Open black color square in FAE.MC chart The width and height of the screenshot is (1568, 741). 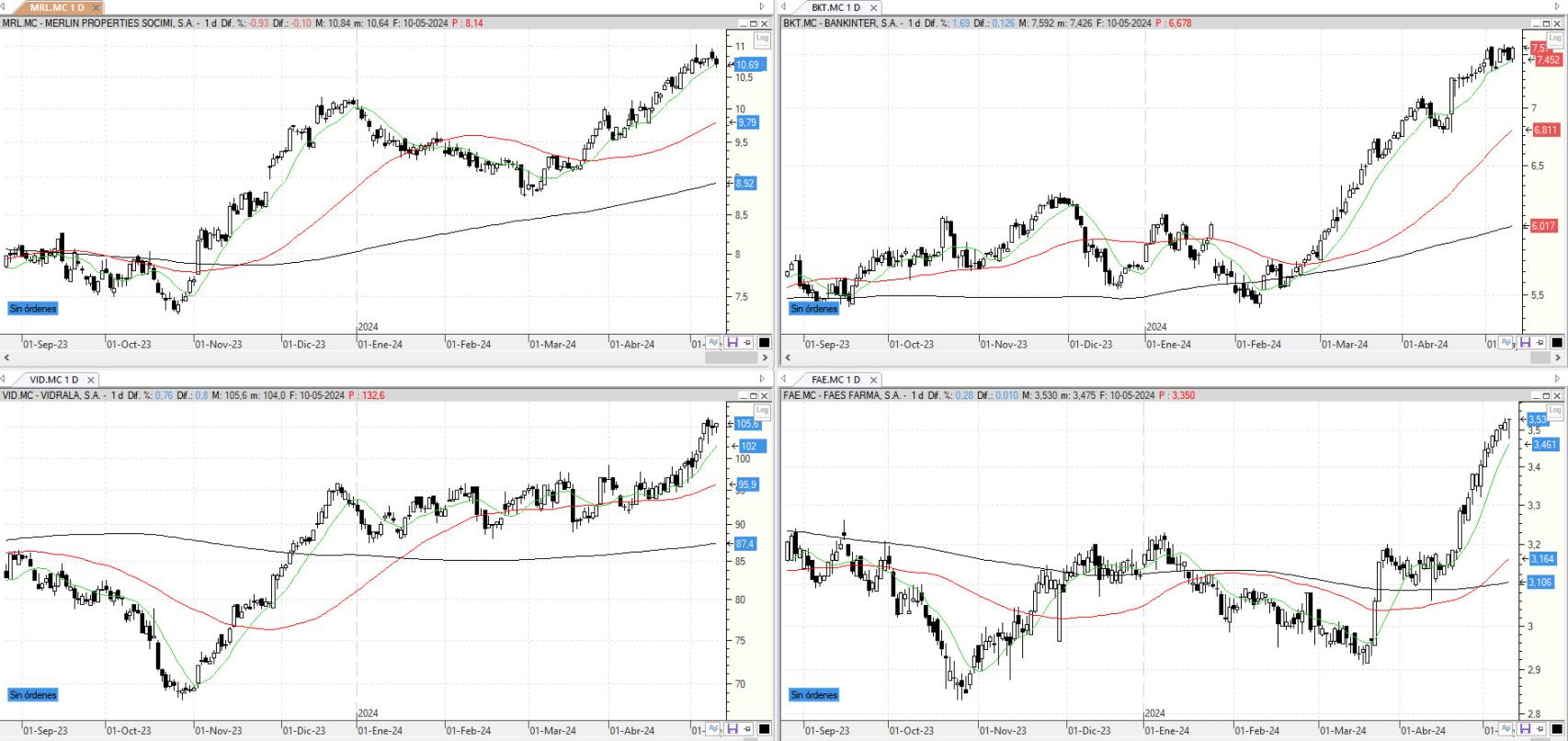click(x=1557, y=730)
